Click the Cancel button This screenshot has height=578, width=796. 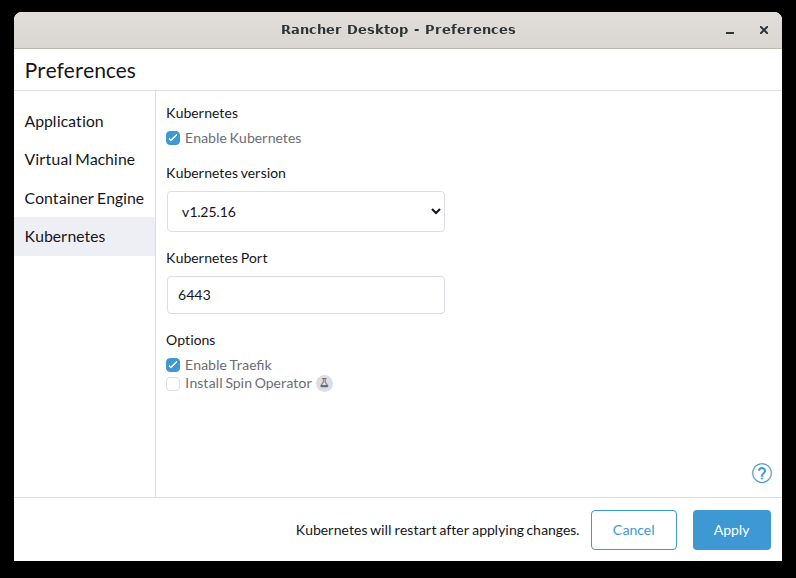pyautogui.click(x=633, y=530)
